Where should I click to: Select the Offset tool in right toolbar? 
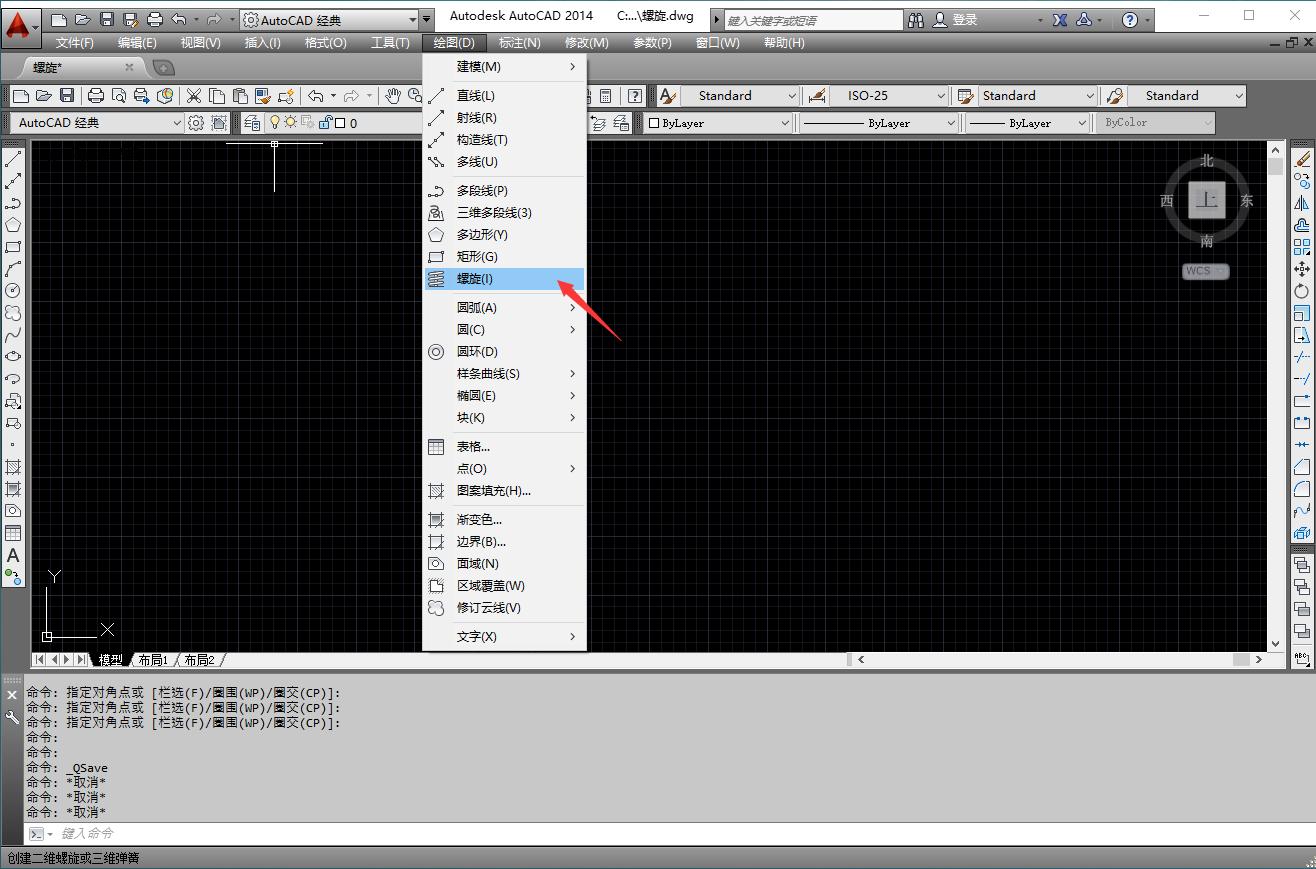tap(1302, 225)
